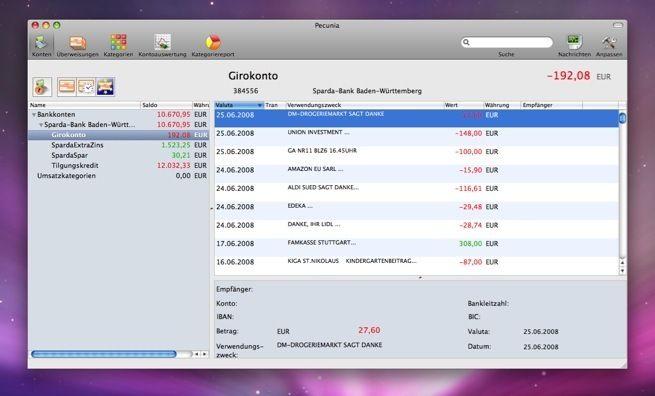Open the Kontoauswertung chart view
This screenshot has height=396, width=655.
click(x=162, y=46)
